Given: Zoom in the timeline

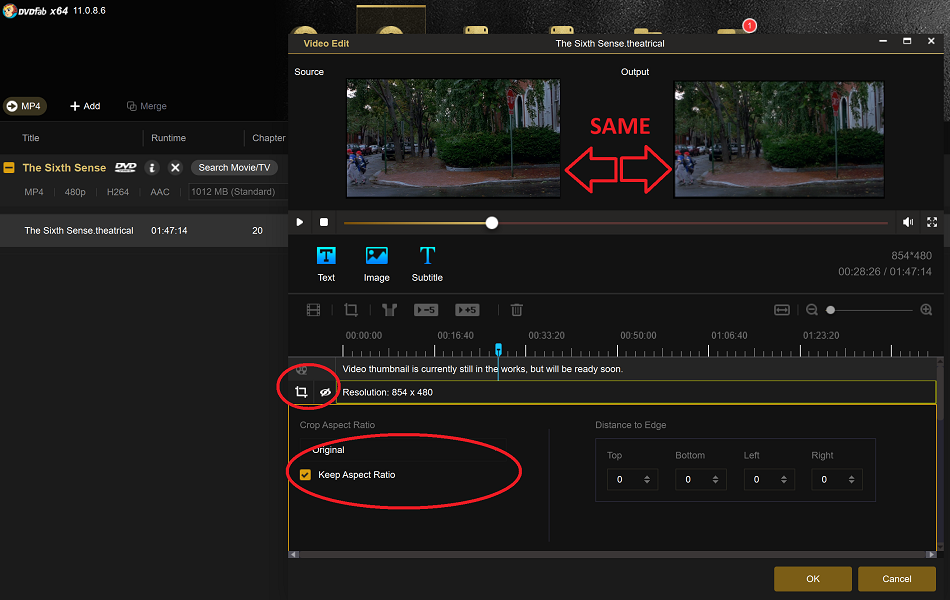Looking at the screenshot, I should [926, 310].
